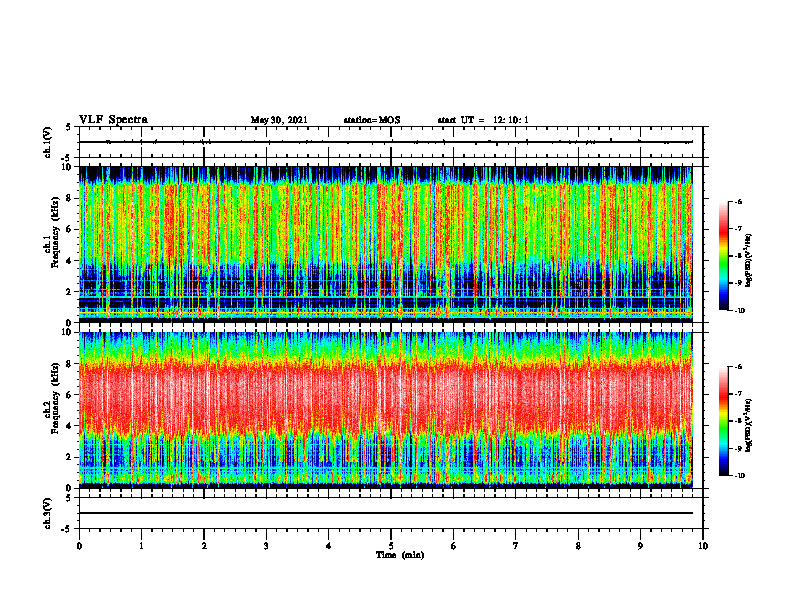Viewport: 792px width, 612px height.
Task: Click time axis tick label 7
Action: pyautogui.click(x=516, y=546)
